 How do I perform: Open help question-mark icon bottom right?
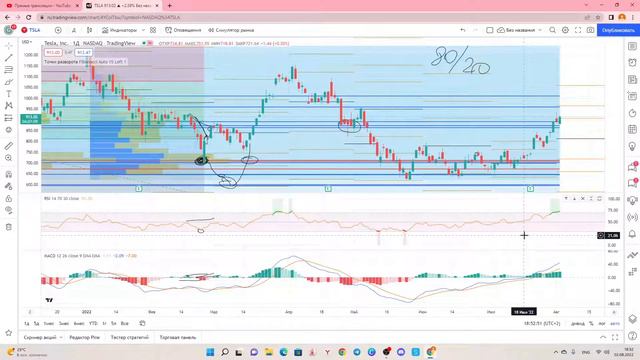point(632,336)
